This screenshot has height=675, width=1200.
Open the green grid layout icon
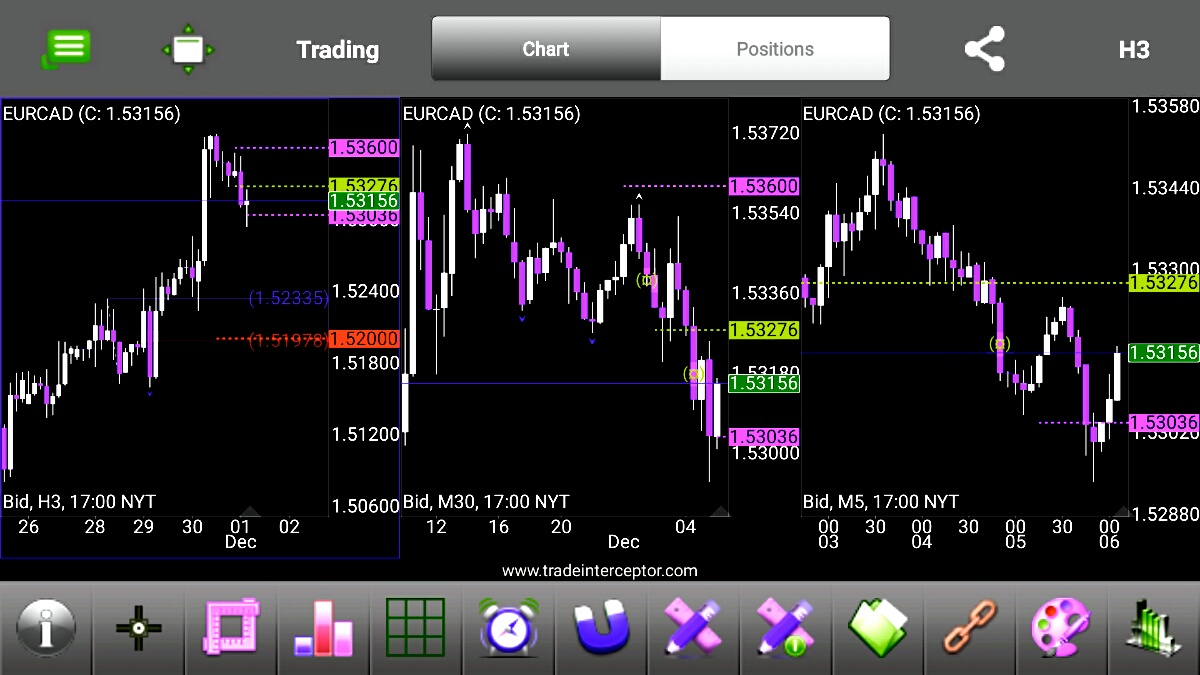415,629
